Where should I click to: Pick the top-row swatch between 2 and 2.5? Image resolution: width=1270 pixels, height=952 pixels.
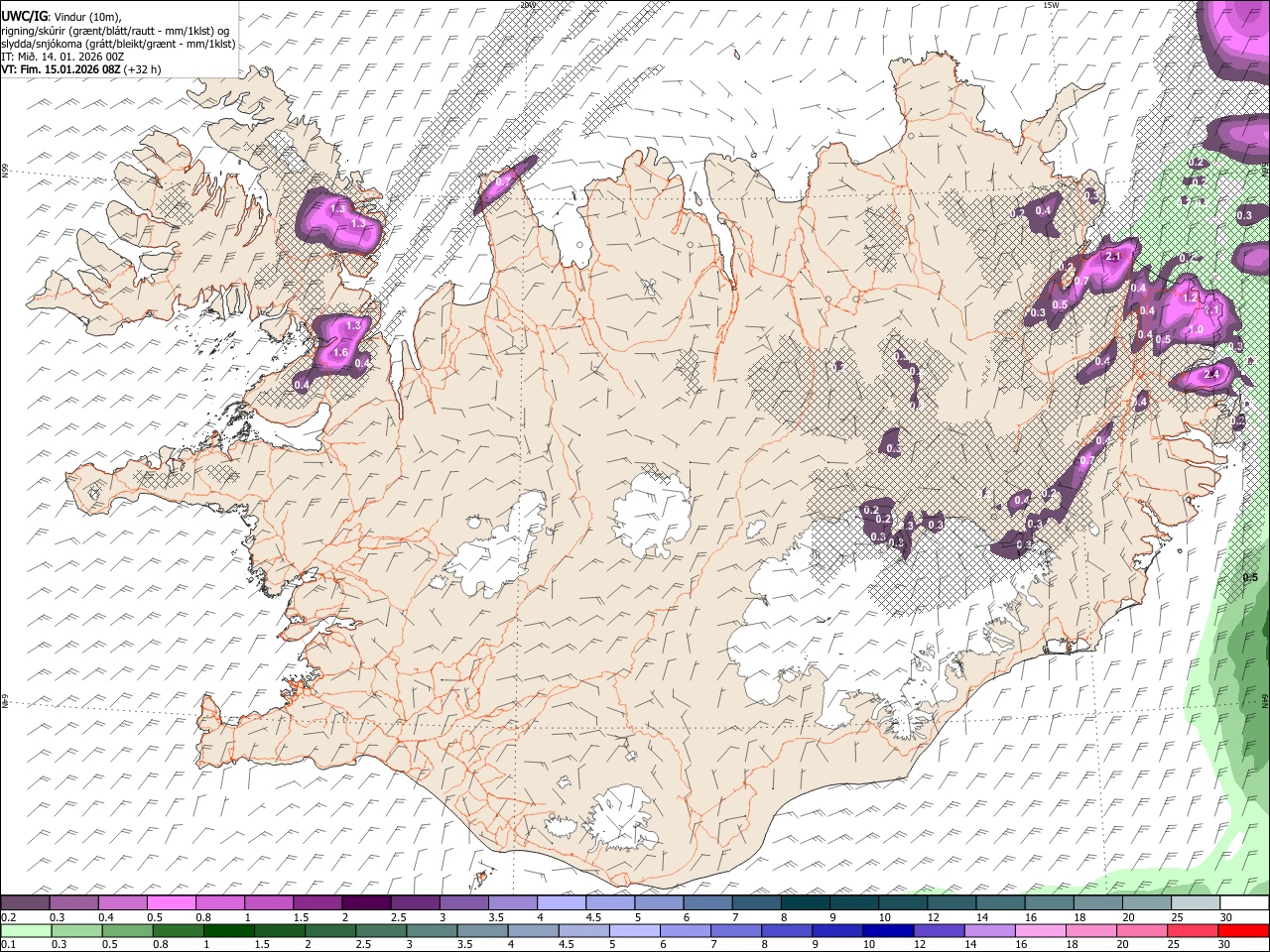366,902
